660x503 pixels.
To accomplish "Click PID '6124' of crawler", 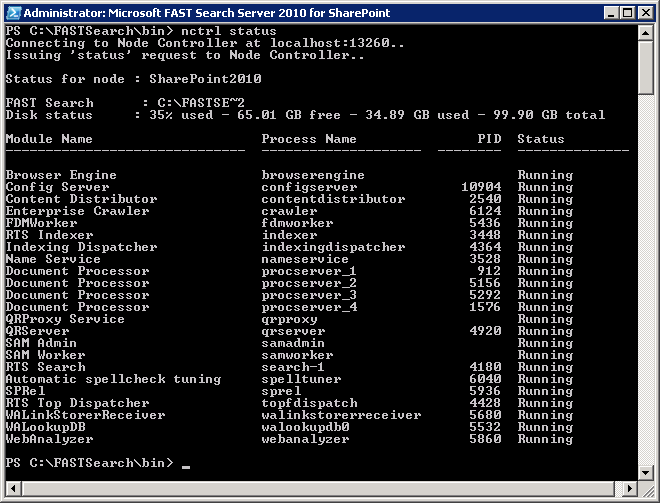I will pos(485,211).
